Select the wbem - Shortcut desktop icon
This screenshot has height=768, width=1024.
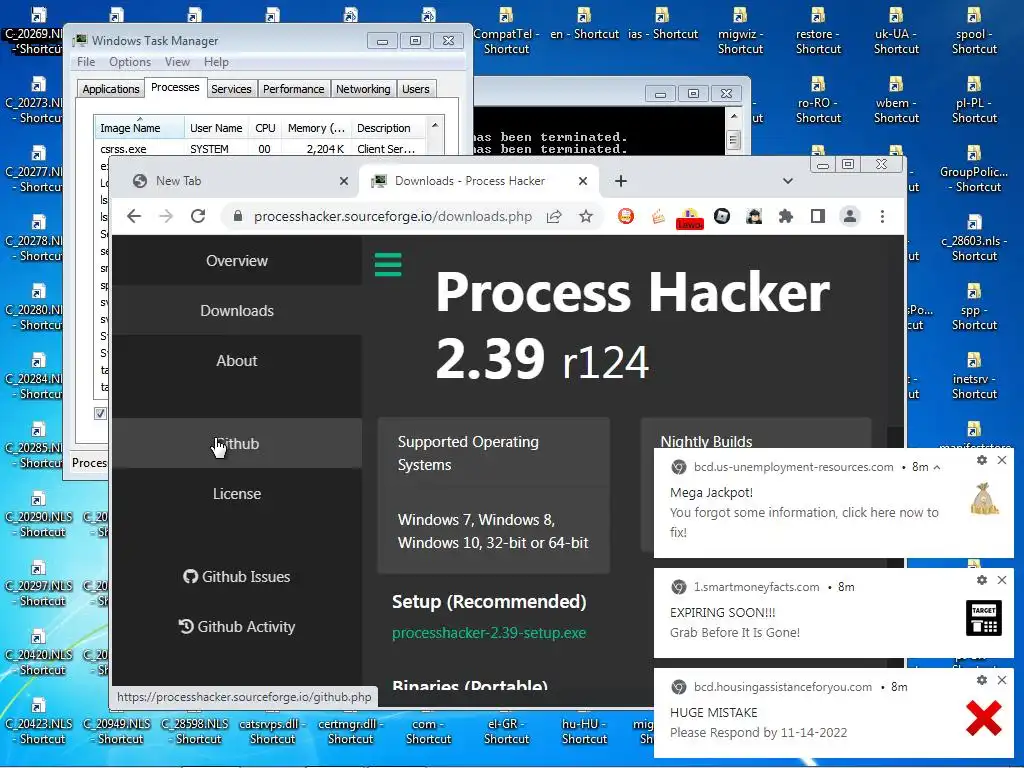pos(896,101)
